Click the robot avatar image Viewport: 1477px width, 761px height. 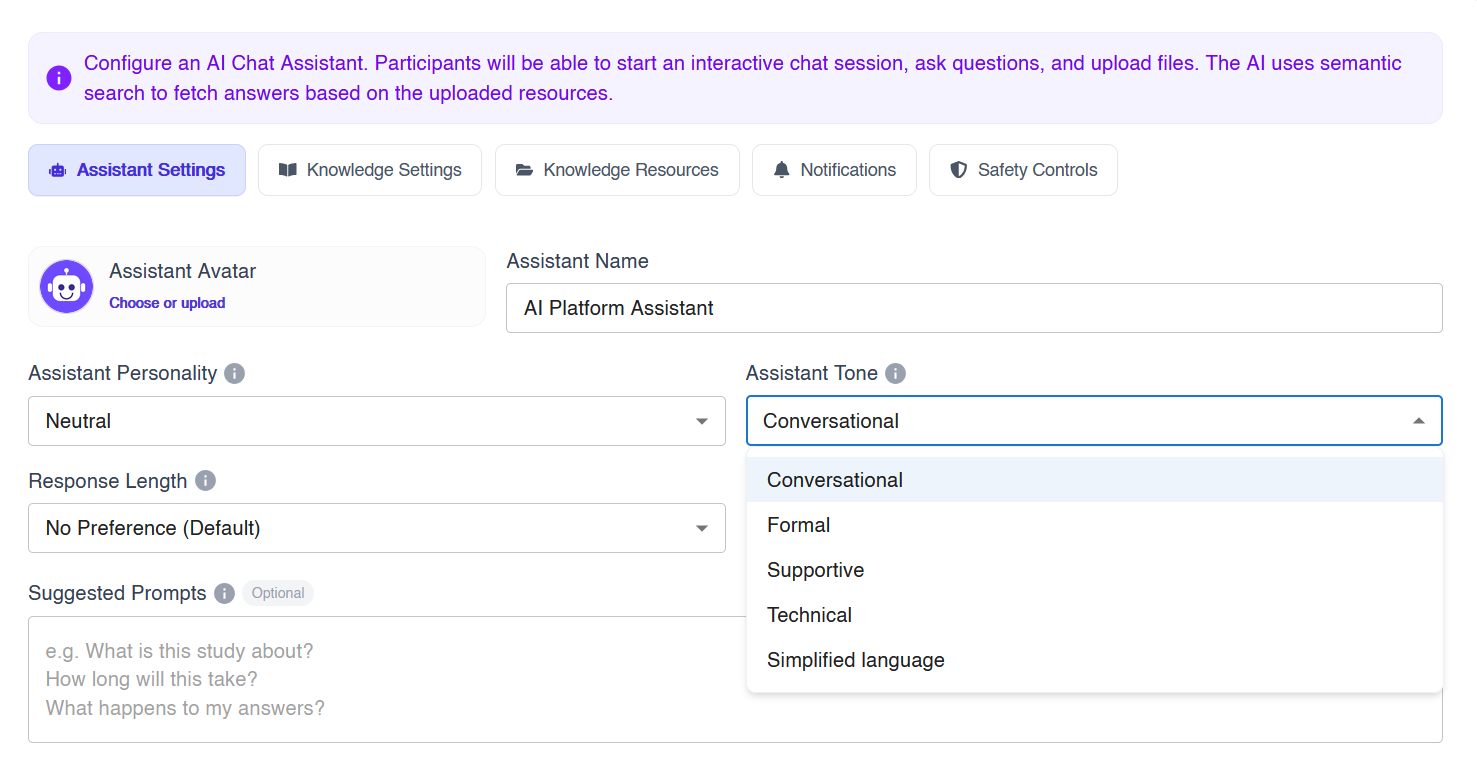click(67, 286)
